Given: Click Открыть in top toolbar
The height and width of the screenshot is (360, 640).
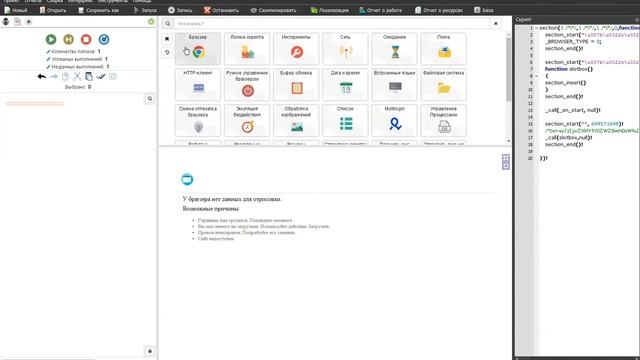Looking at the screenshot, I should [x=53, y=10].
